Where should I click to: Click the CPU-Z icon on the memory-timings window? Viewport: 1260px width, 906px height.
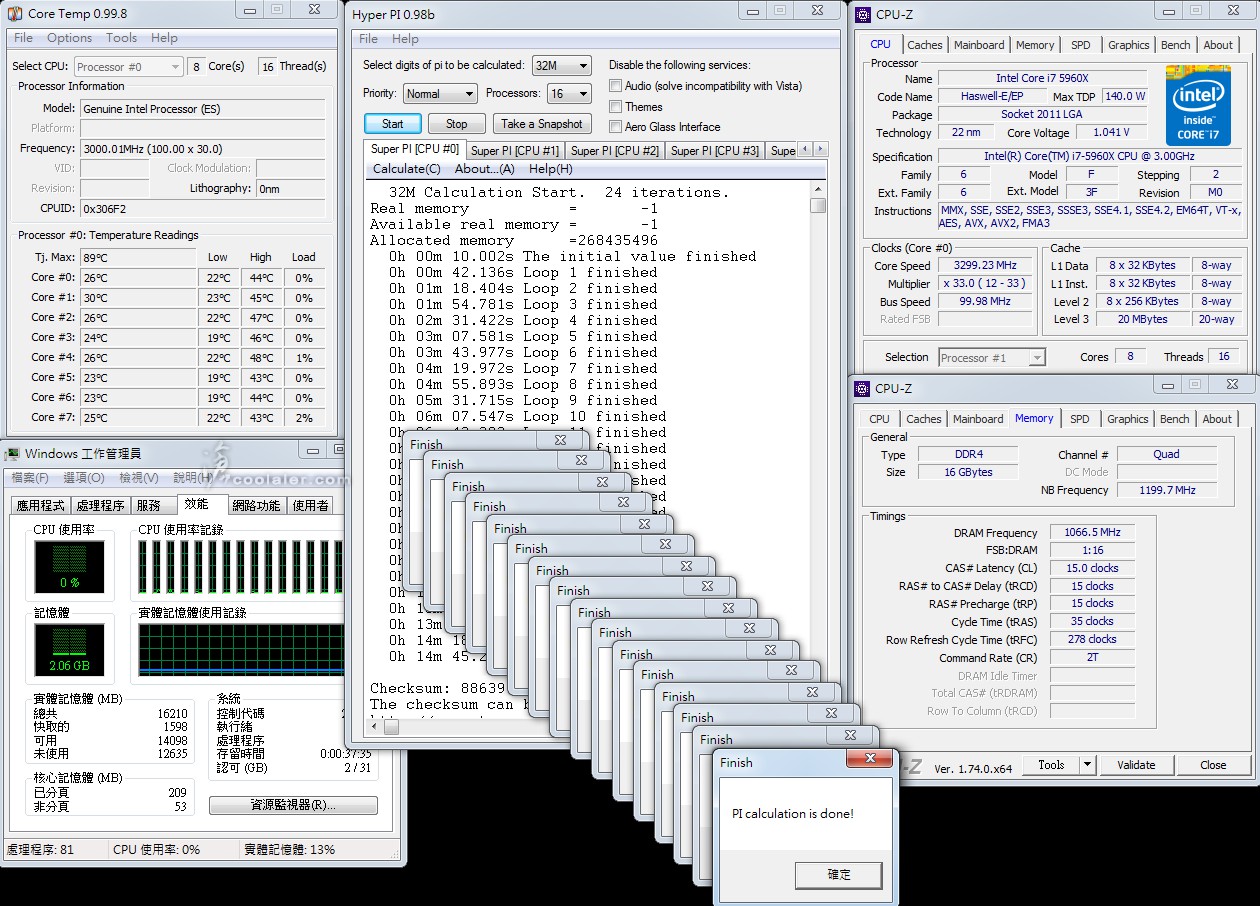tap(864, 389)
